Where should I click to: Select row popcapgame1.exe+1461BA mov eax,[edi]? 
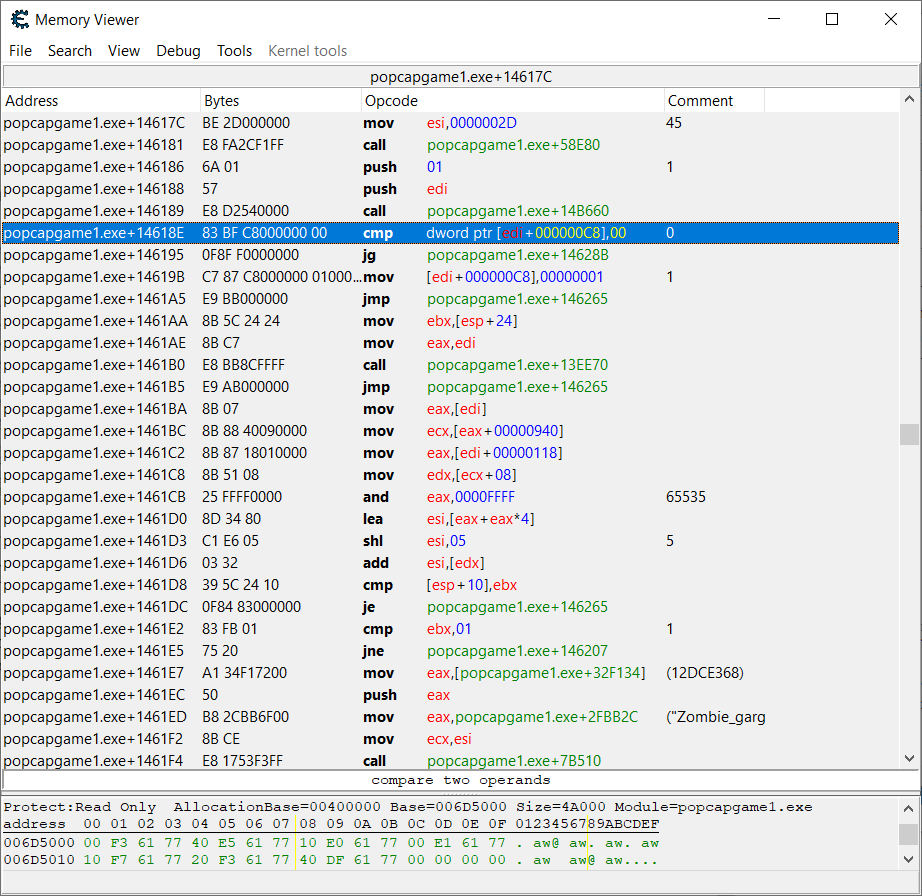pyautogui.click(x=450, y=409)
